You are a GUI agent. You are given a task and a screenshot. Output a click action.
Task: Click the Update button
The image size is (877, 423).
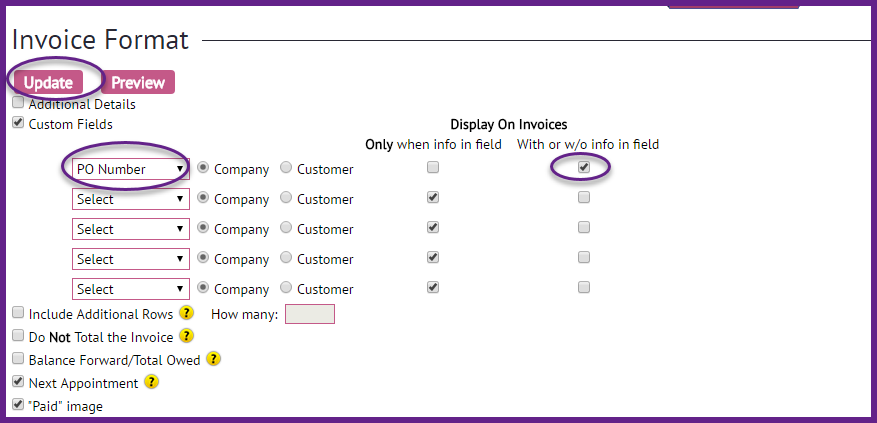click(x=48, y=83)
